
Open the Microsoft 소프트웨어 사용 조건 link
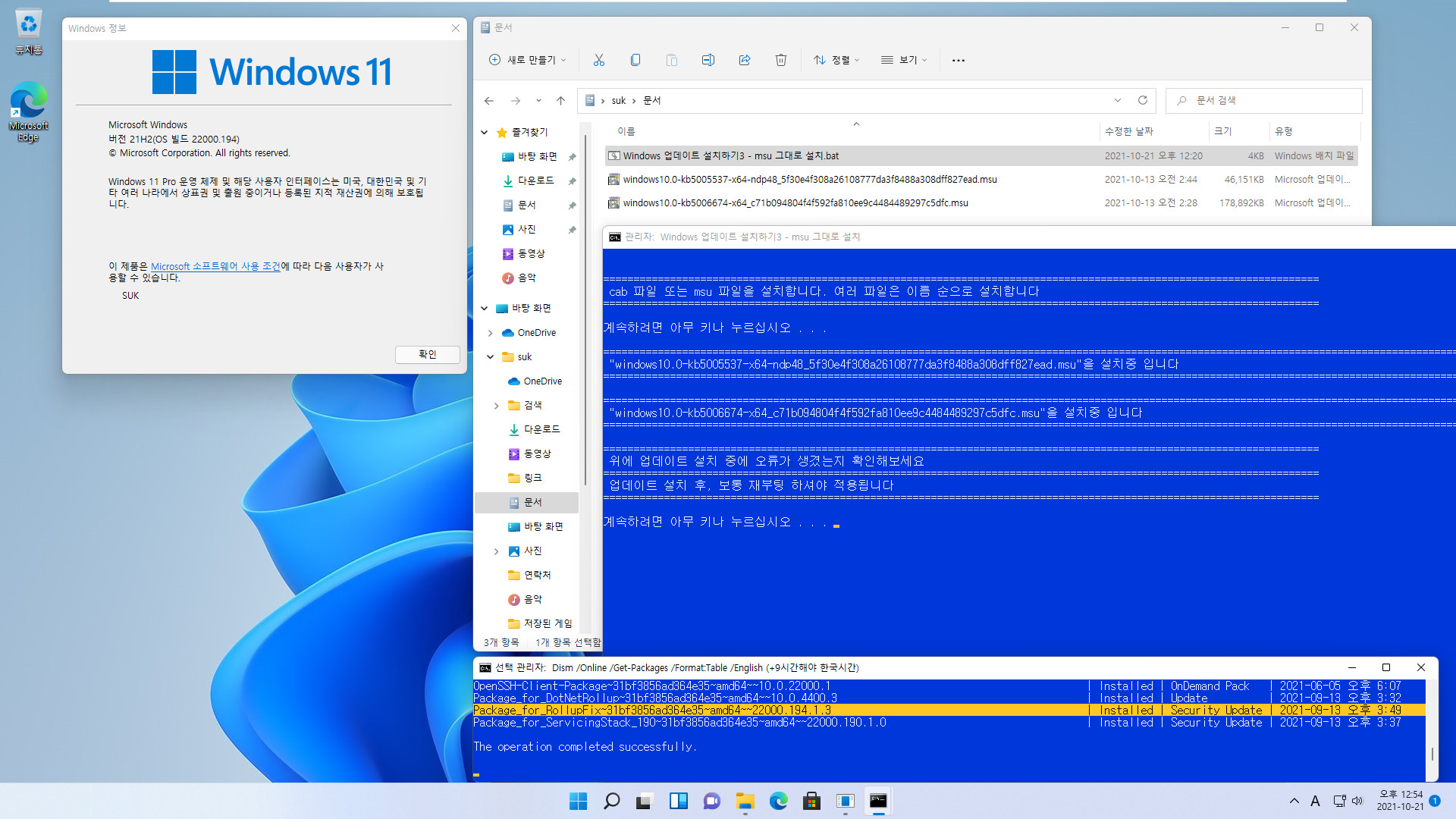coord(215,266)
